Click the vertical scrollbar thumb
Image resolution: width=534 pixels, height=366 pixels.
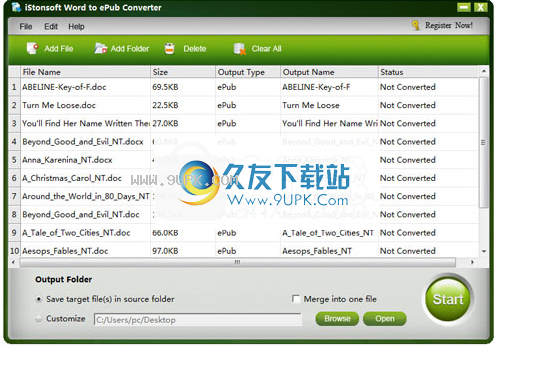483,142
